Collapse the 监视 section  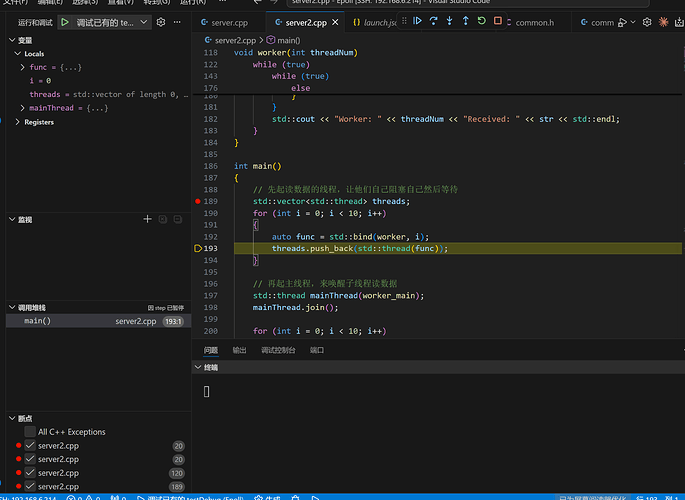(x=12, y=219)
